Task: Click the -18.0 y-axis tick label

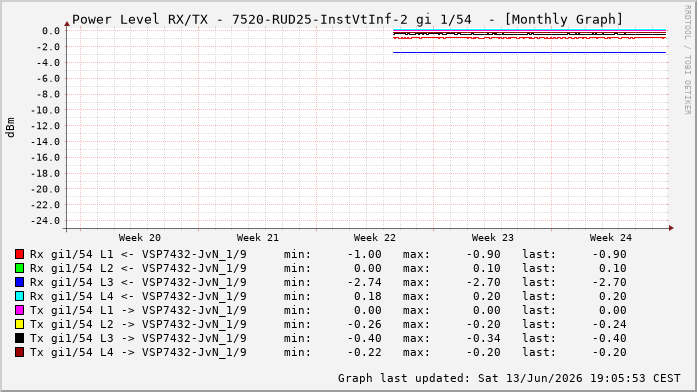Action: [x=45, y=174]
